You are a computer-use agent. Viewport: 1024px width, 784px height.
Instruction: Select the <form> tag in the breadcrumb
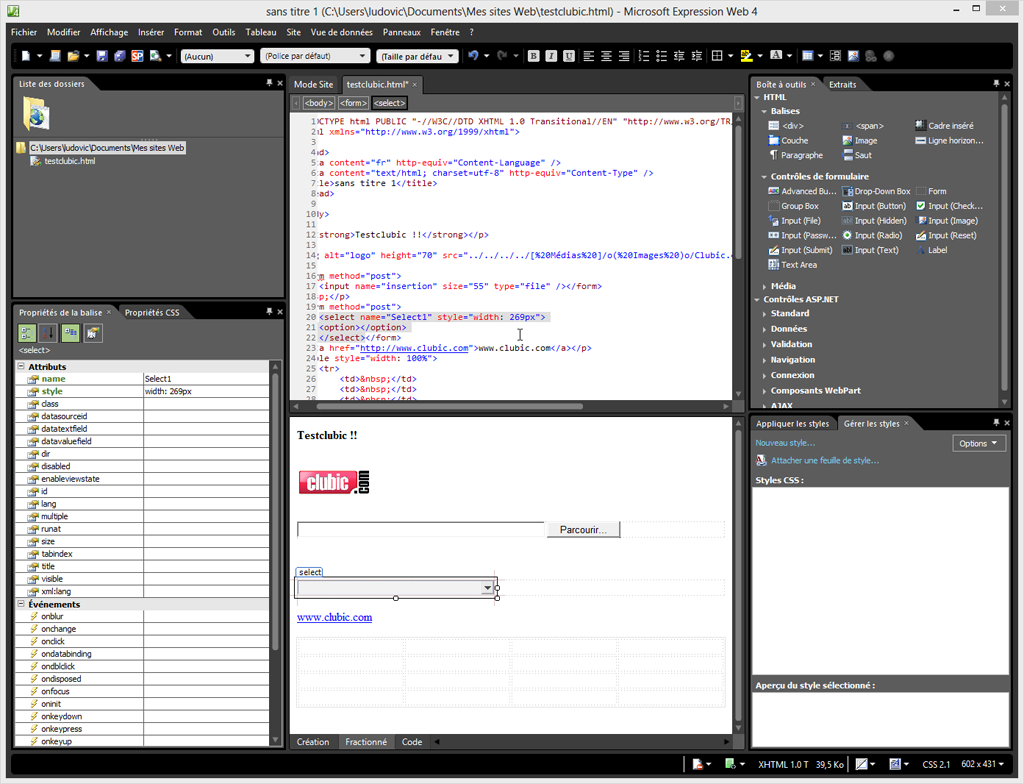(353, 103)
